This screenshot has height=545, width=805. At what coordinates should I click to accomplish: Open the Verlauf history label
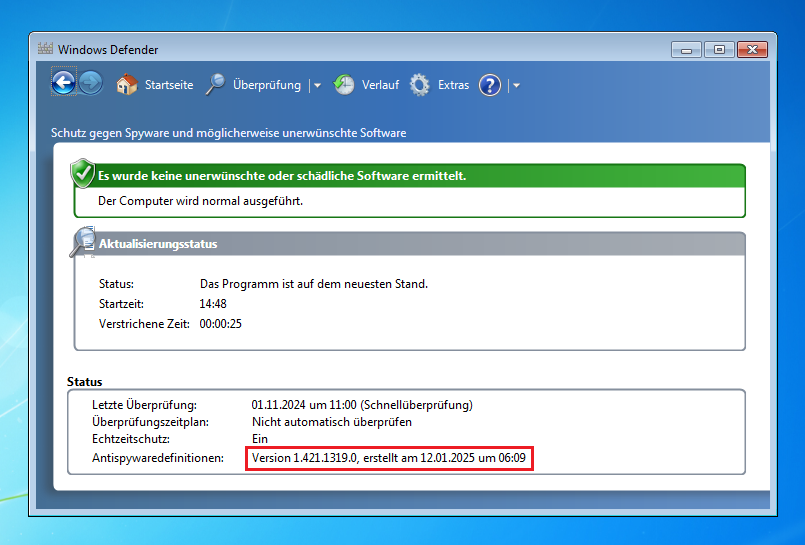[380, 85]
